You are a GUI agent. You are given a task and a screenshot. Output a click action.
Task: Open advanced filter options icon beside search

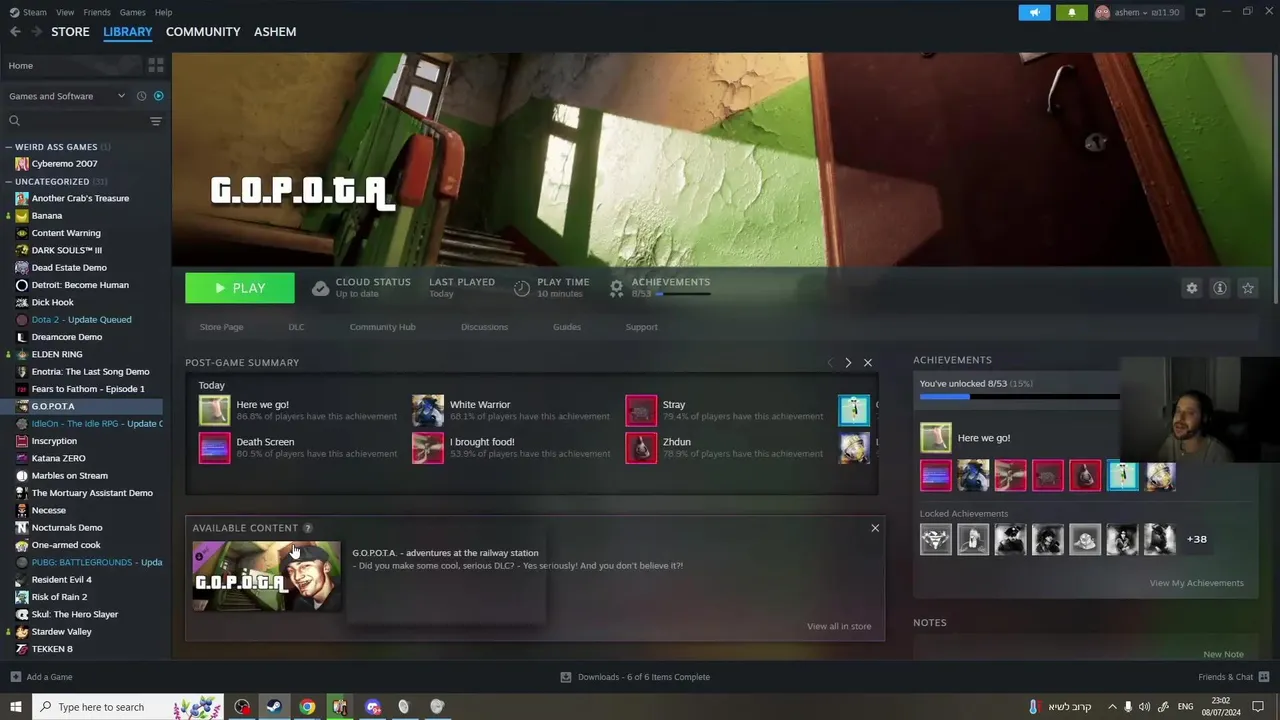coord(156,121)
